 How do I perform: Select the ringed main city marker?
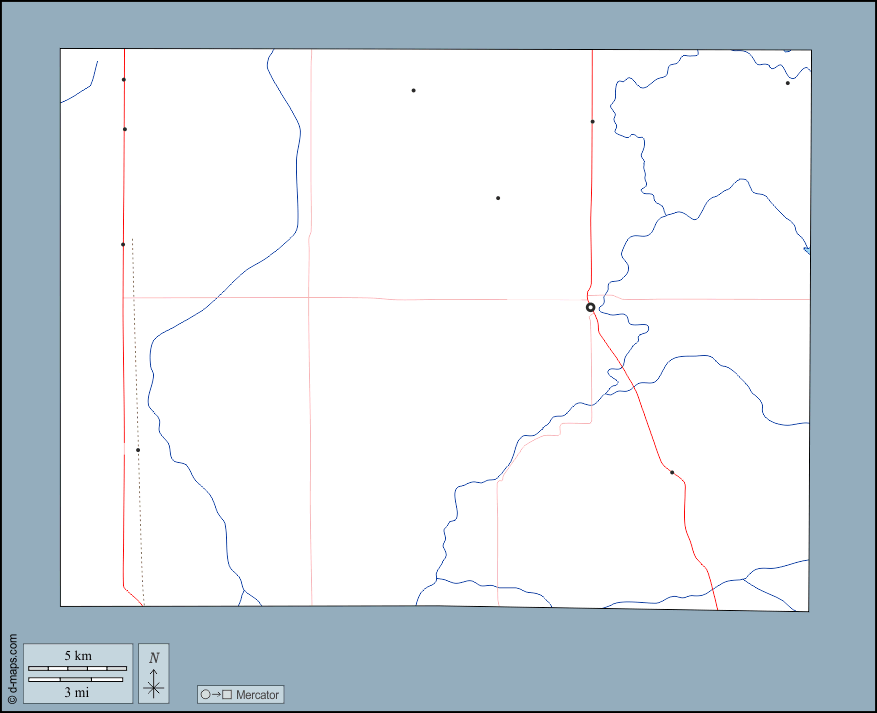[590, 308]
